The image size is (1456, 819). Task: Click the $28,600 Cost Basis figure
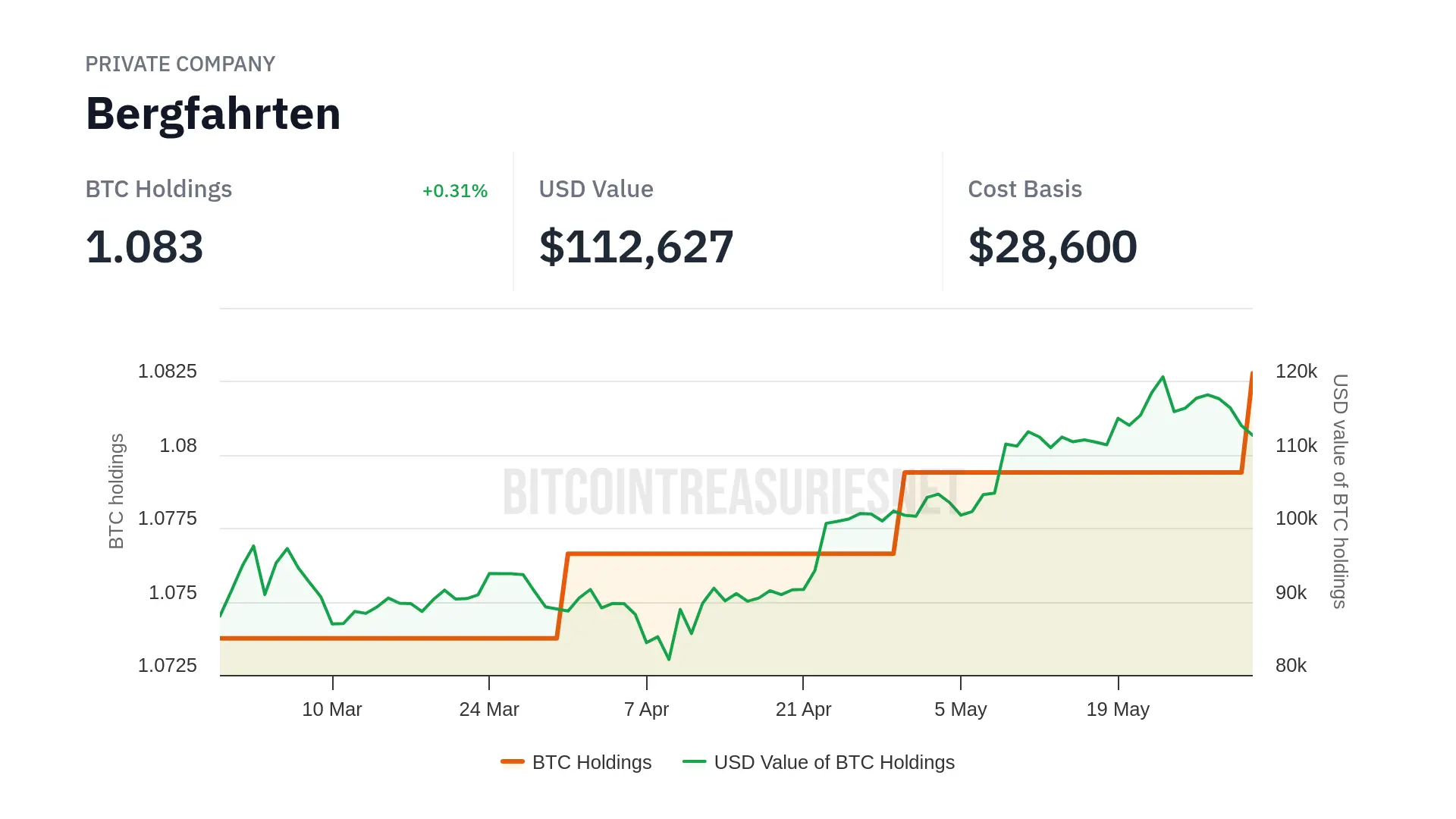click(1052, 247)
